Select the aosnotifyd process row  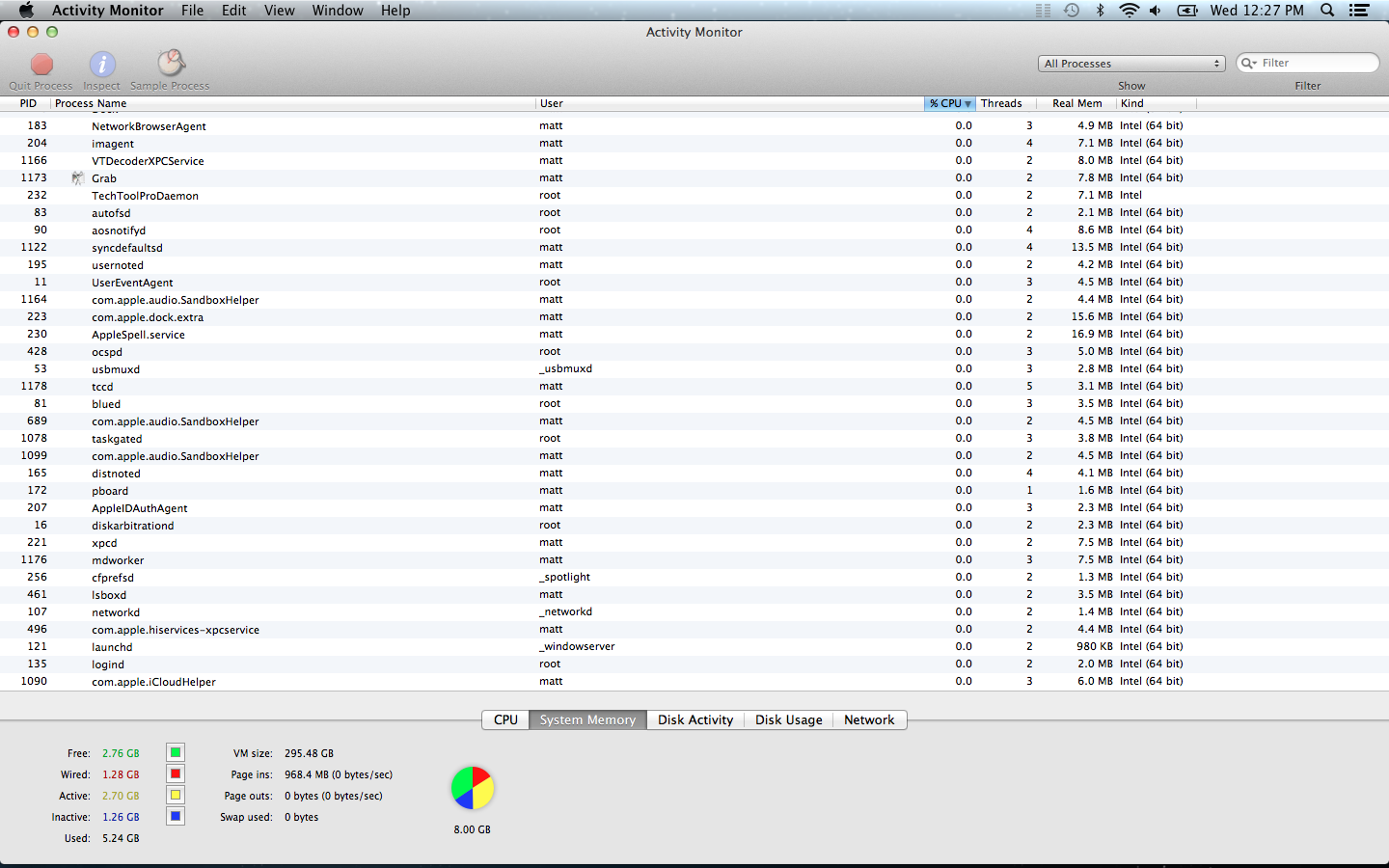pos(694,231)
